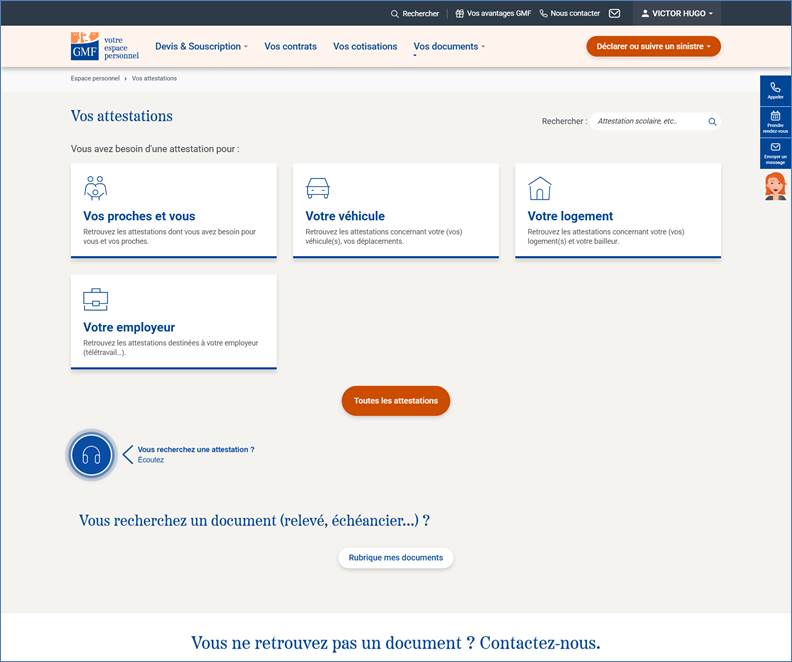
Task: Expand Devis & Souscription menu
Action: tap(201, 46)
